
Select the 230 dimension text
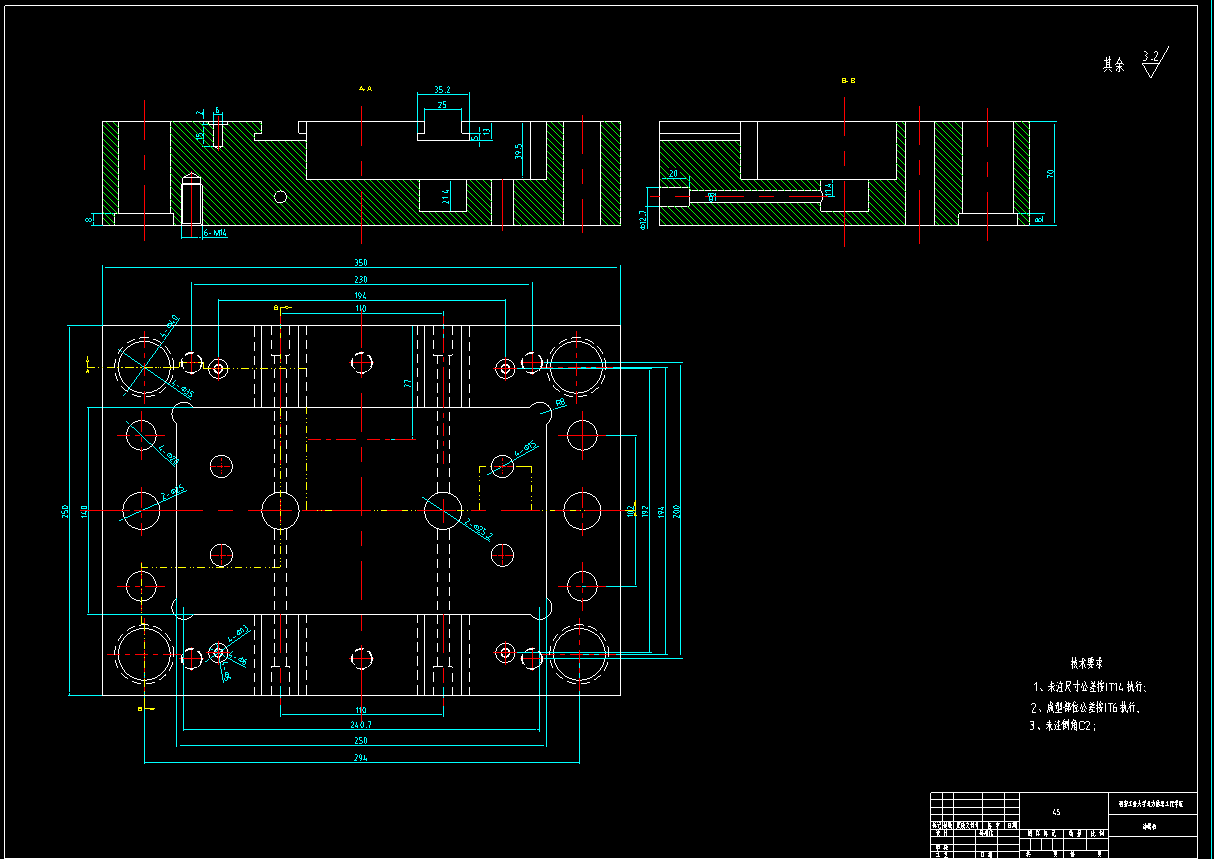pos(361,280)
